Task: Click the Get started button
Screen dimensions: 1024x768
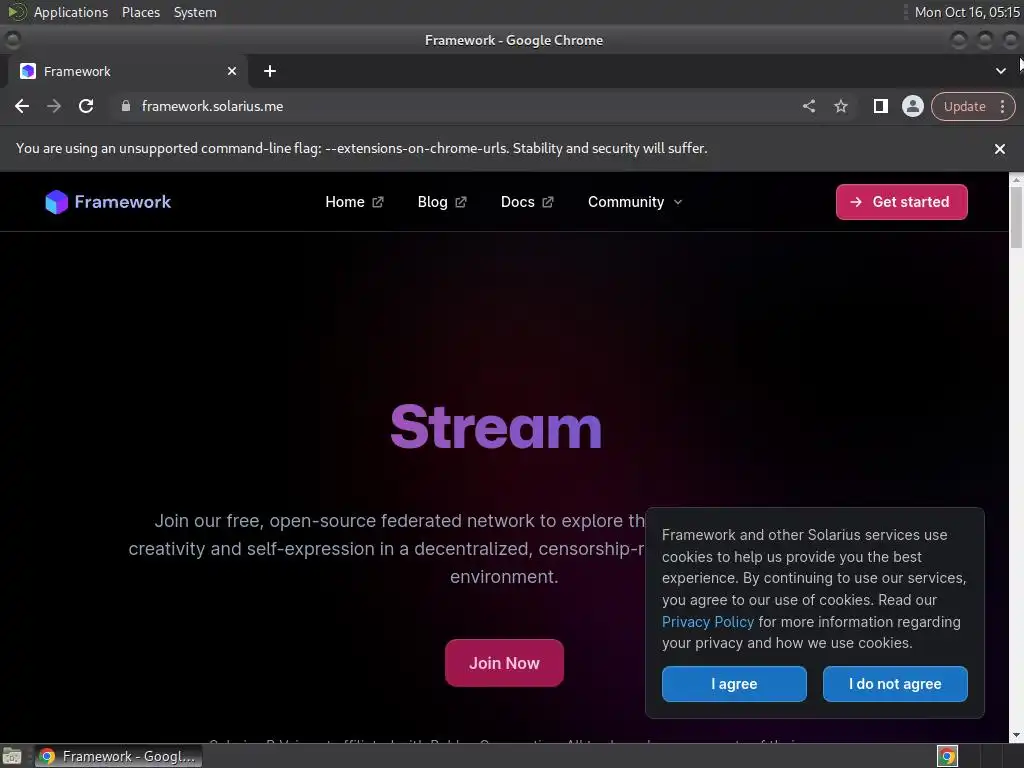Action: 901,202
